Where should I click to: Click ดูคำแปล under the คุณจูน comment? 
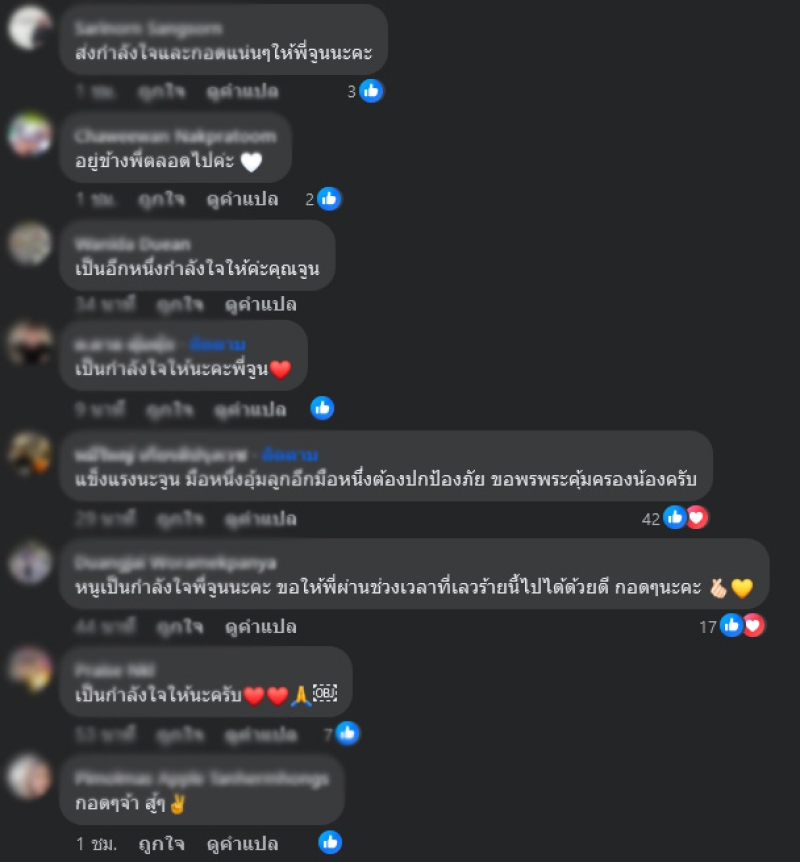click(261, 304)
